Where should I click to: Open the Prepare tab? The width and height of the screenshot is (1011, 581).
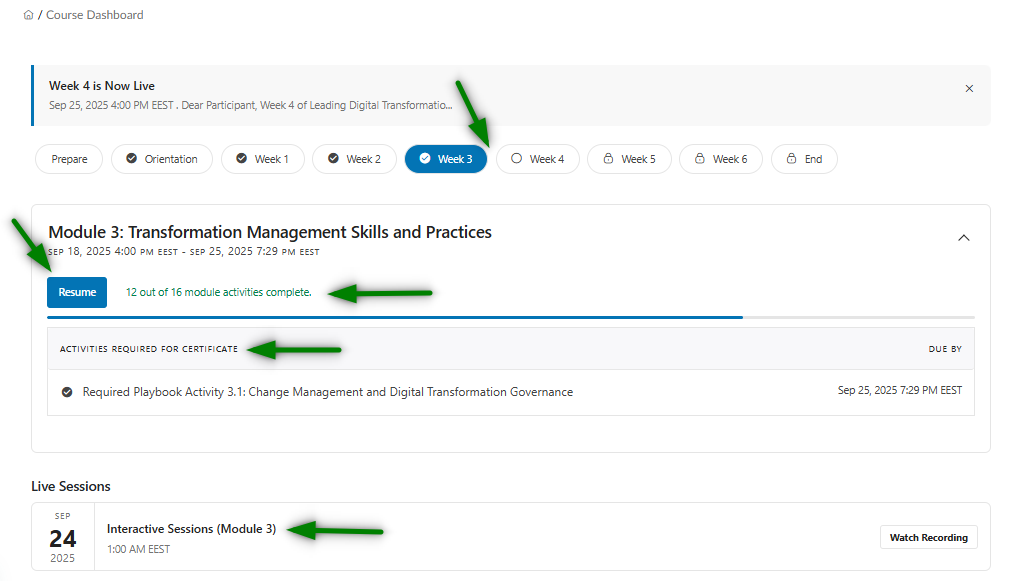(69, 159)
